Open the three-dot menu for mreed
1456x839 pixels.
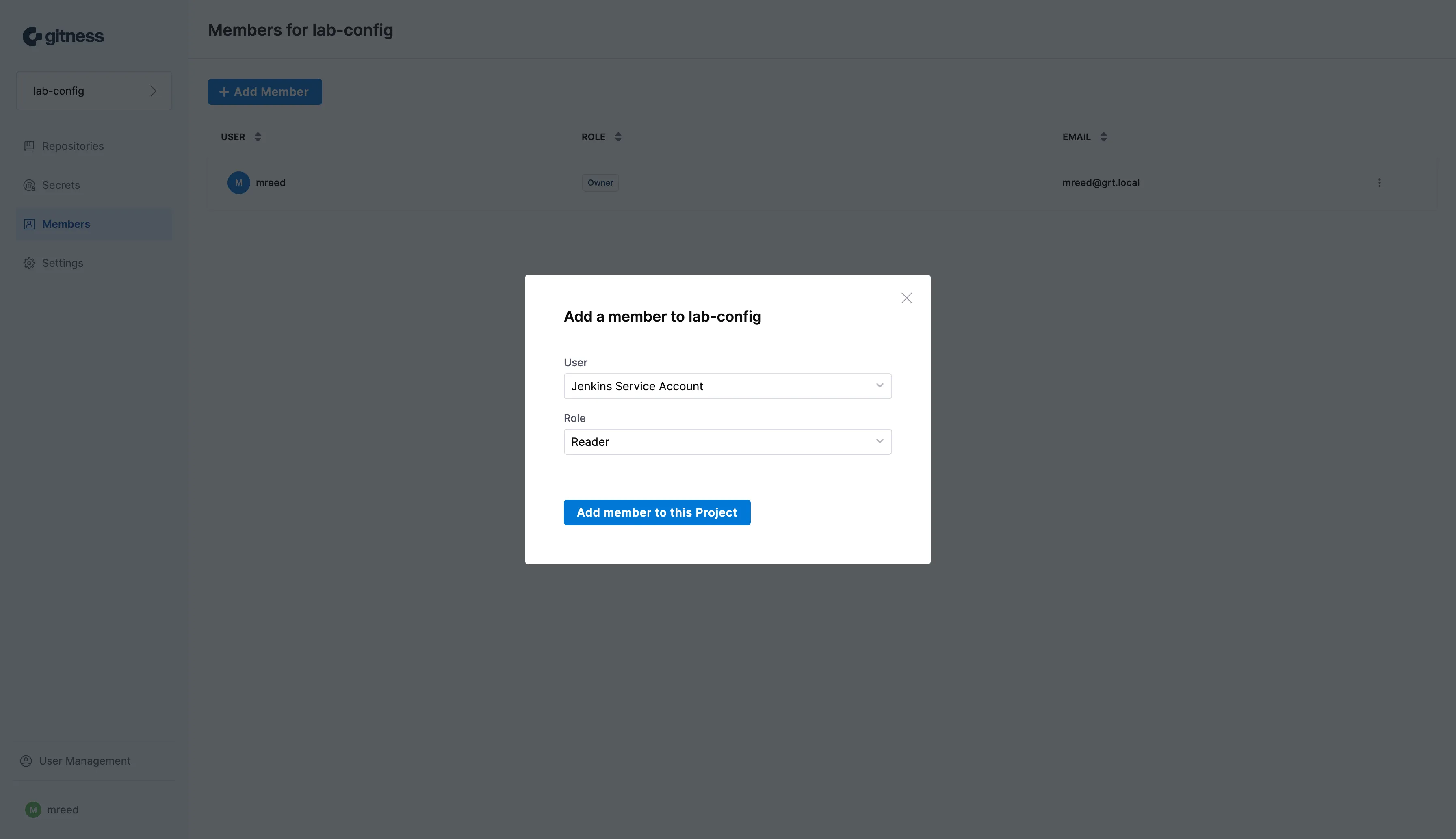(1379, 183)
